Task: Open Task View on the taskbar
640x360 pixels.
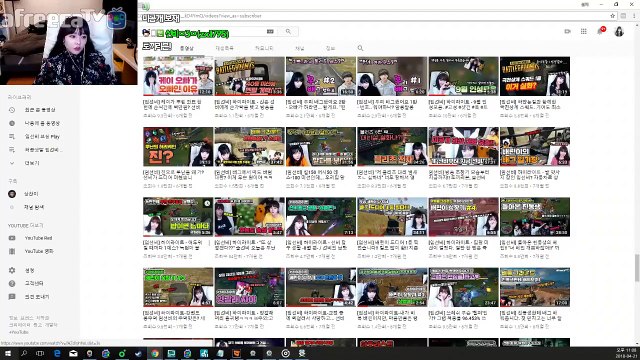Action: click(40, 353)
